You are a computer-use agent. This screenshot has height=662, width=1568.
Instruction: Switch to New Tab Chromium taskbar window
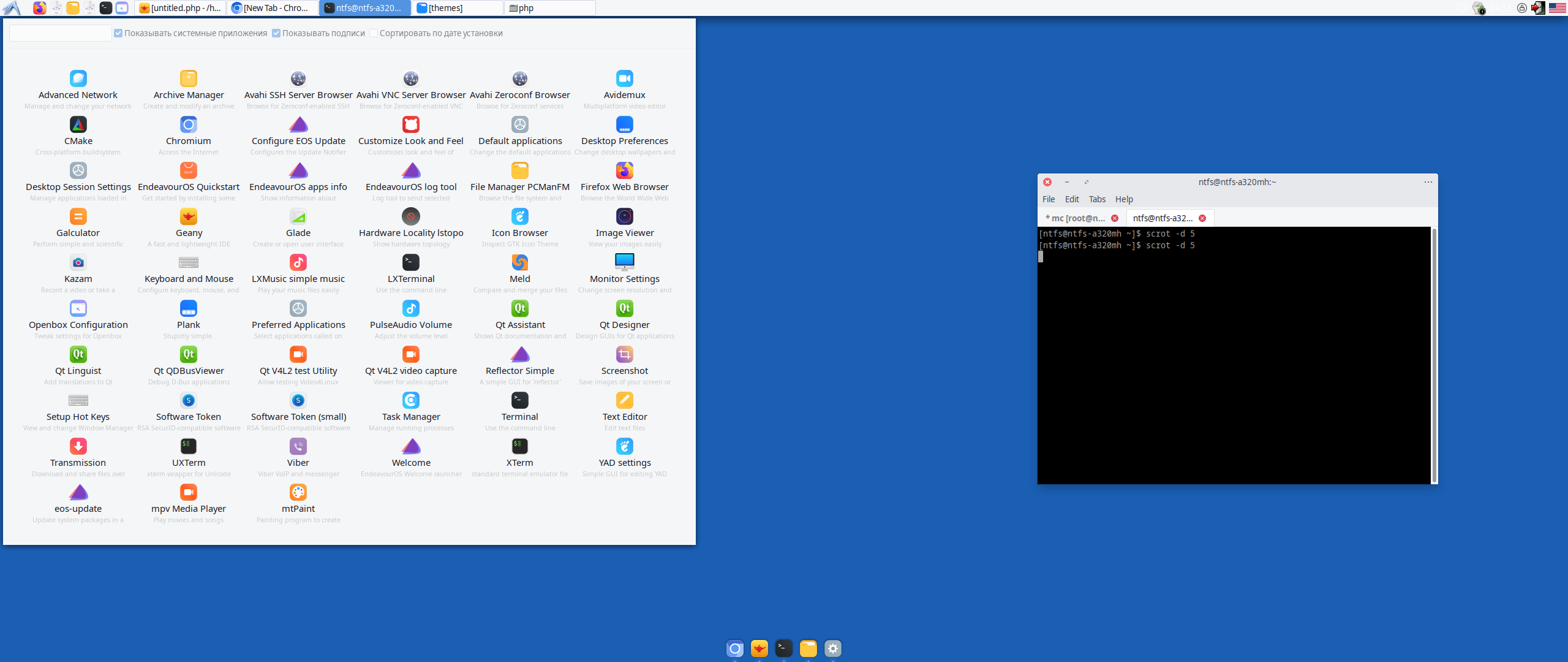tap(273, 8)
